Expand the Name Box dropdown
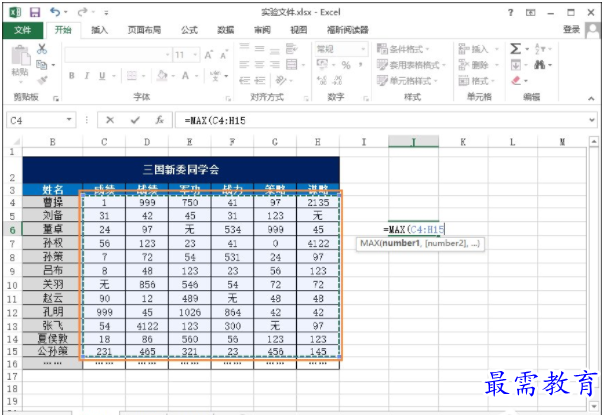This screenshot has width=606, height=415. pyautogui.click(x=69, y=119)
